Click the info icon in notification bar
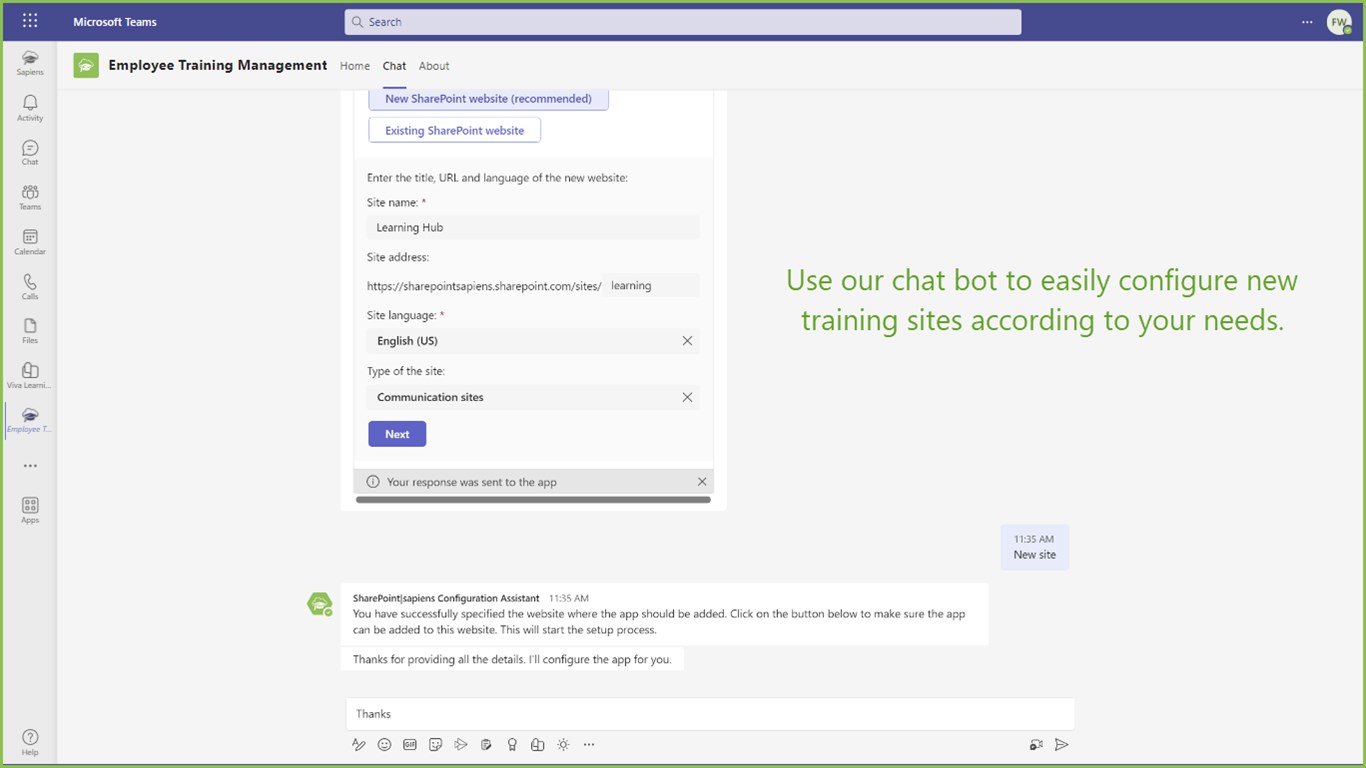 click(373, 482)
